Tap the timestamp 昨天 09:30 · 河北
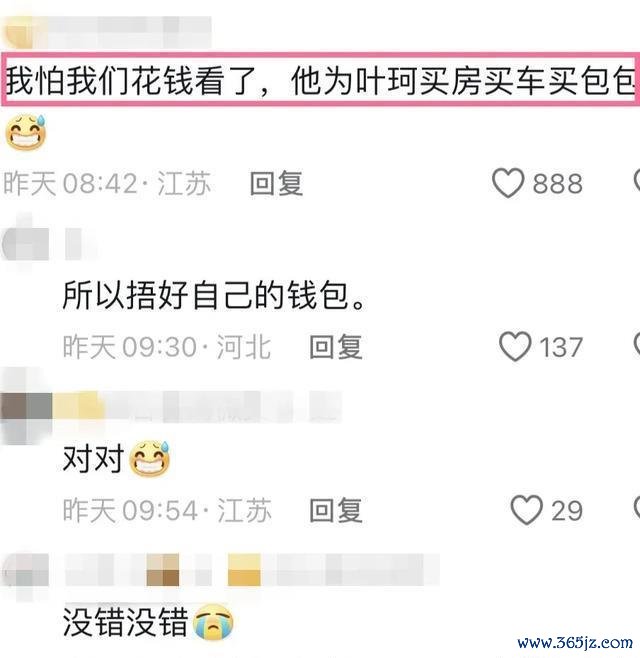This screenshot has height=658, width=640. coord(167,347)
